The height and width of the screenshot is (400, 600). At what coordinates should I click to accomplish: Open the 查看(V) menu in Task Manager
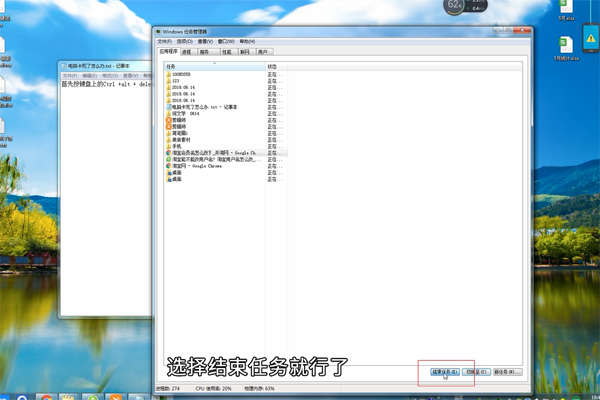tap(205, 41)
